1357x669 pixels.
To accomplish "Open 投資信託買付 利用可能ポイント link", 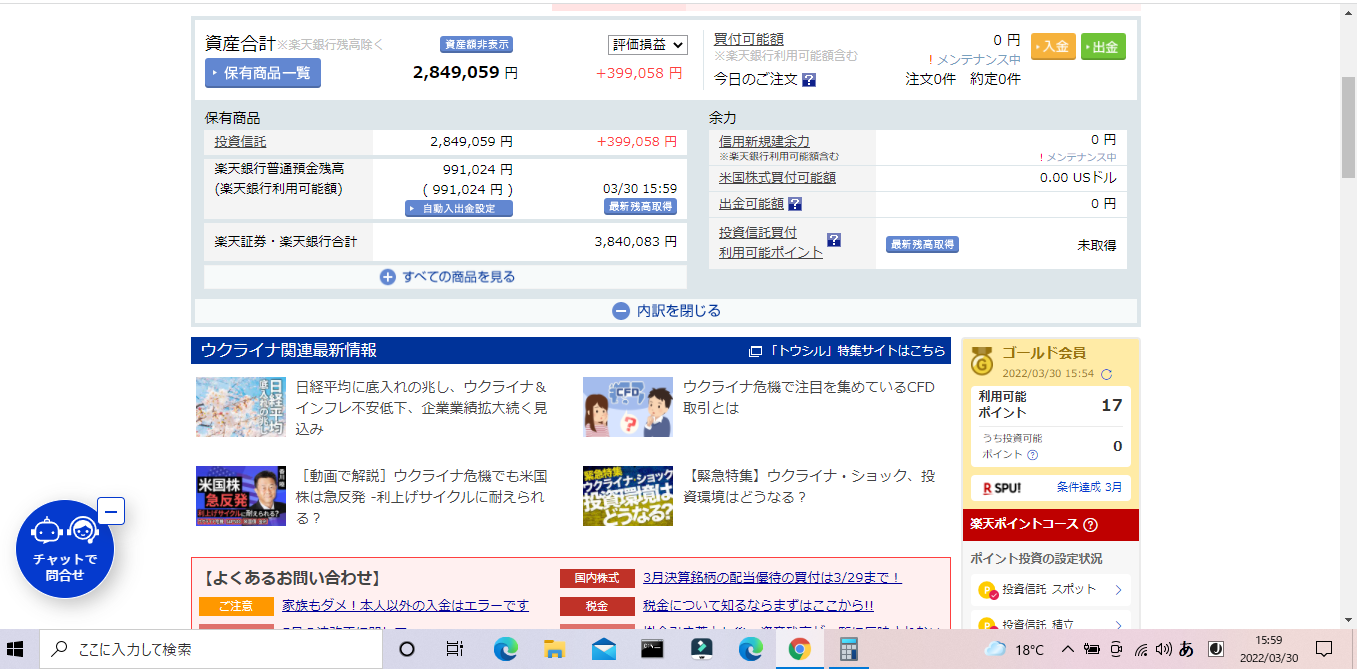I will pos(771,242).
